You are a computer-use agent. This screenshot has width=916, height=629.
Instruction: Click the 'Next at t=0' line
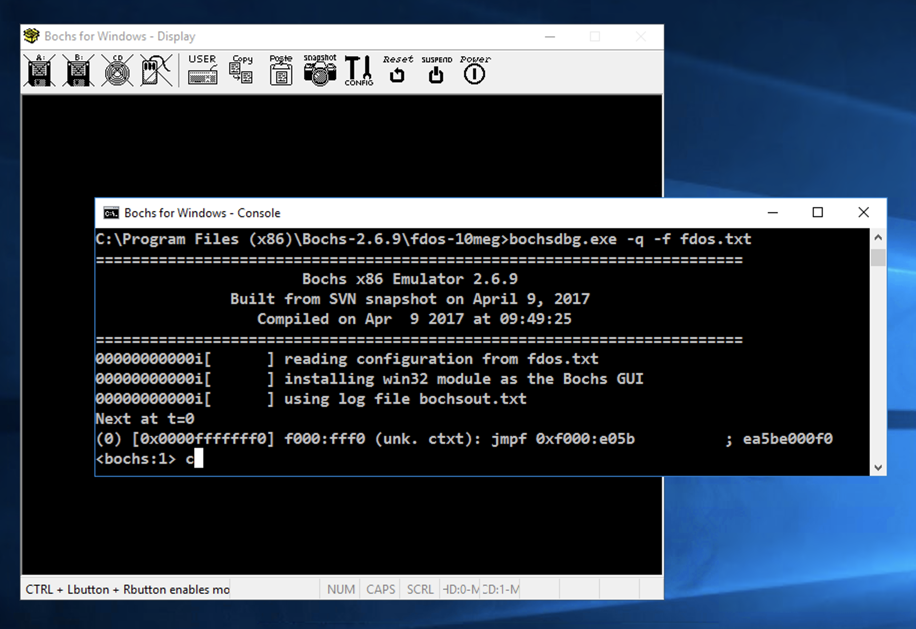pos(145,419)
